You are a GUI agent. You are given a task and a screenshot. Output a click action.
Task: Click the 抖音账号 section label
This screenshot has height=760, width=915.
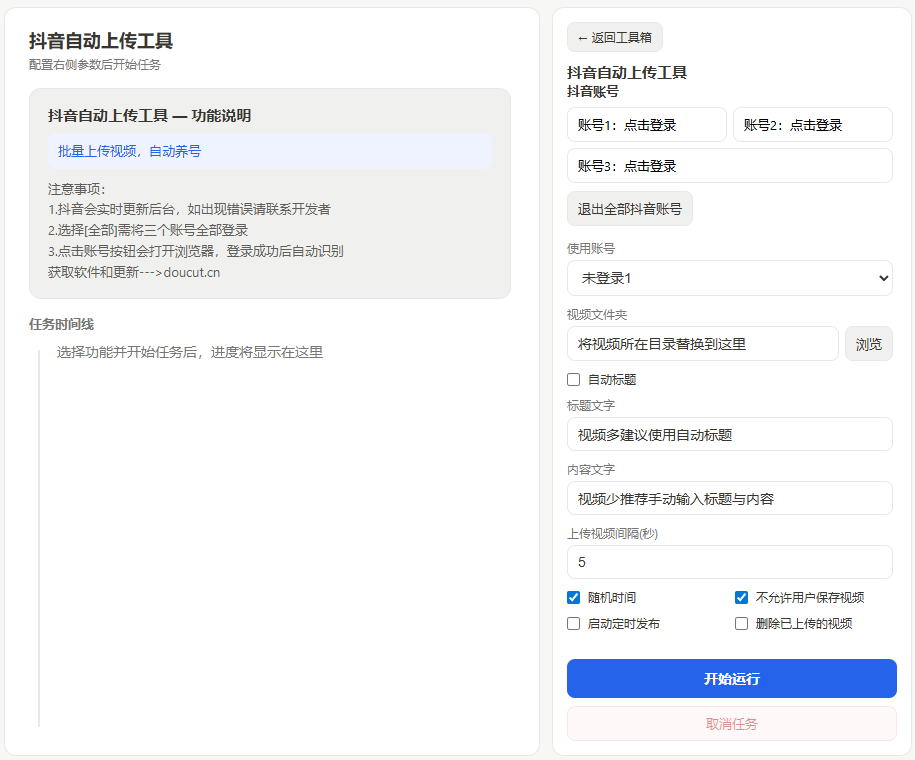(x=593, y=92)
